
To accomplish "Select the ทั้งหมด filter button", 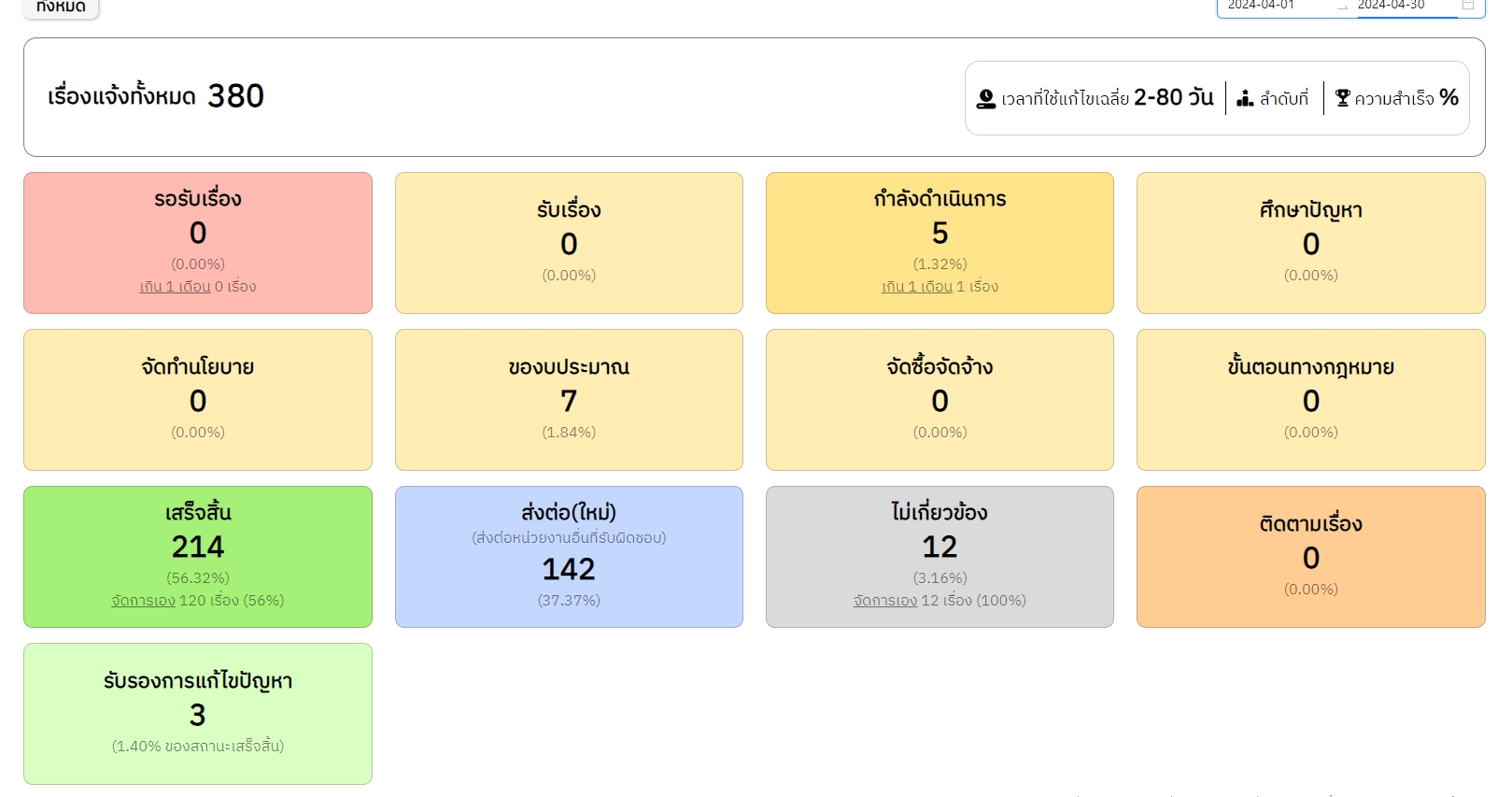I will point(62,7).
